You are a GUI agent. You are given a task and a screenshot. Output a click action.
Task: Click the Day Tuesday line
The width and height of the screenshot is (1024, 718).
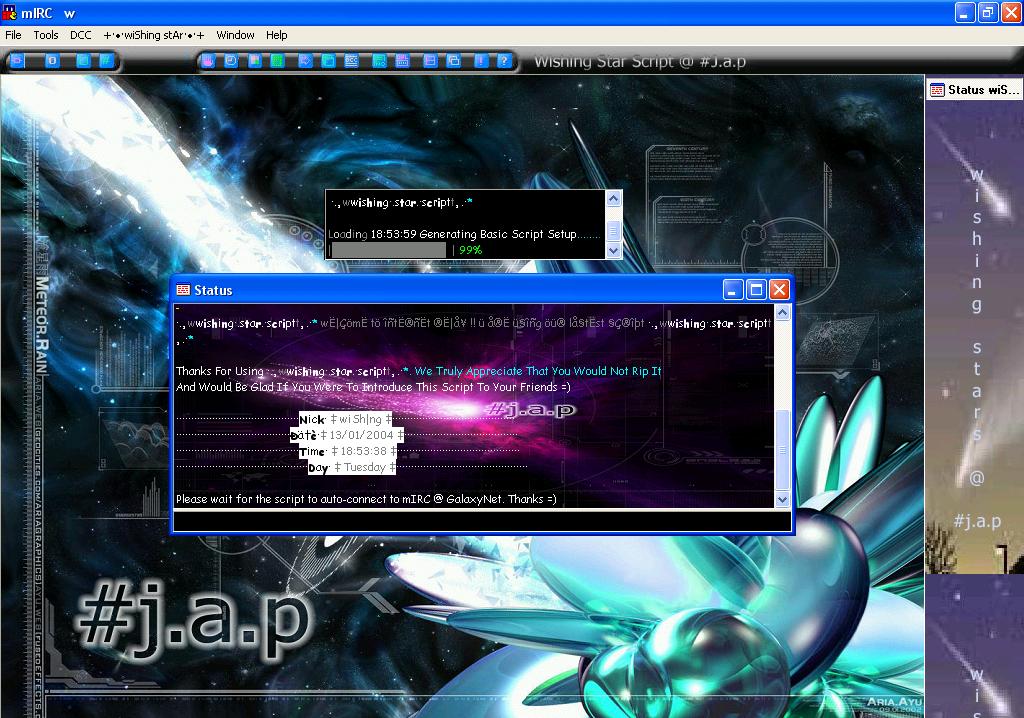point(351,468)
